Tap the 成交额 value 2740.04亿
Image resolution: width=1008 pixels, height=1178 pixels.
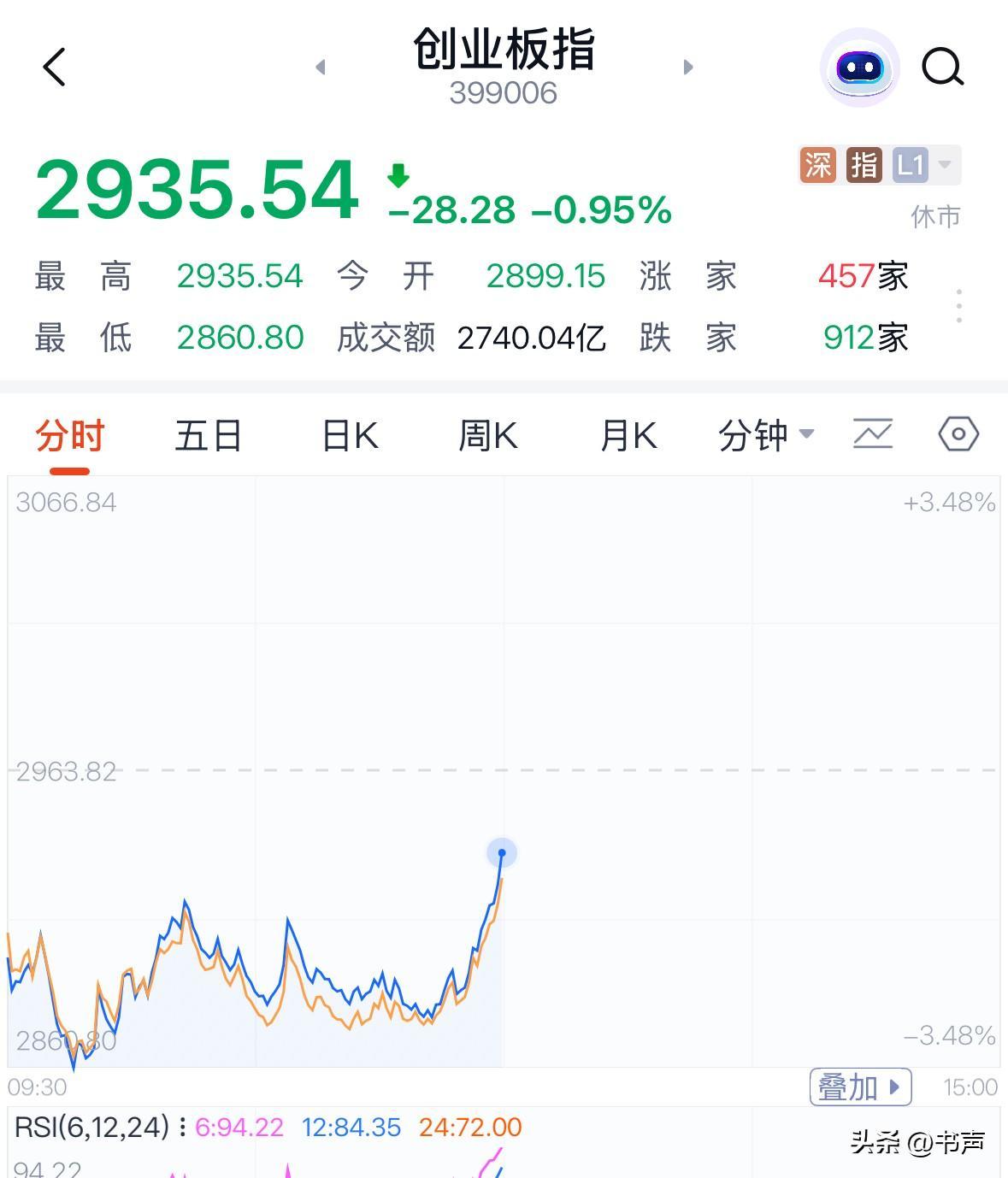click(x=532, y=338)
